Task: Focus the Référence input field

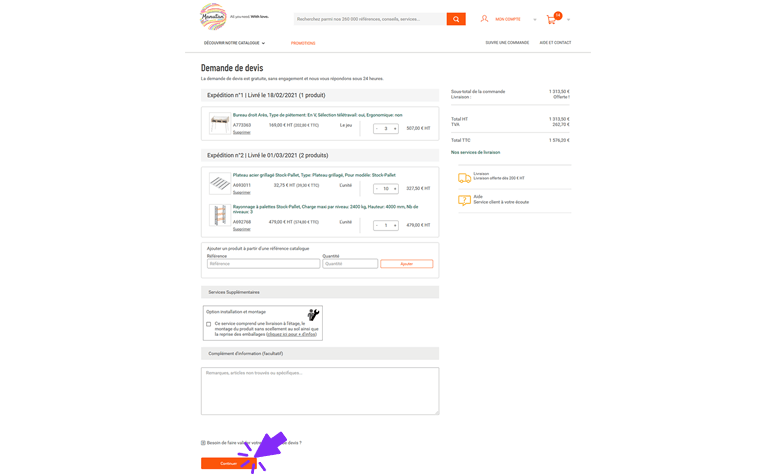Action: pos(263,264)
